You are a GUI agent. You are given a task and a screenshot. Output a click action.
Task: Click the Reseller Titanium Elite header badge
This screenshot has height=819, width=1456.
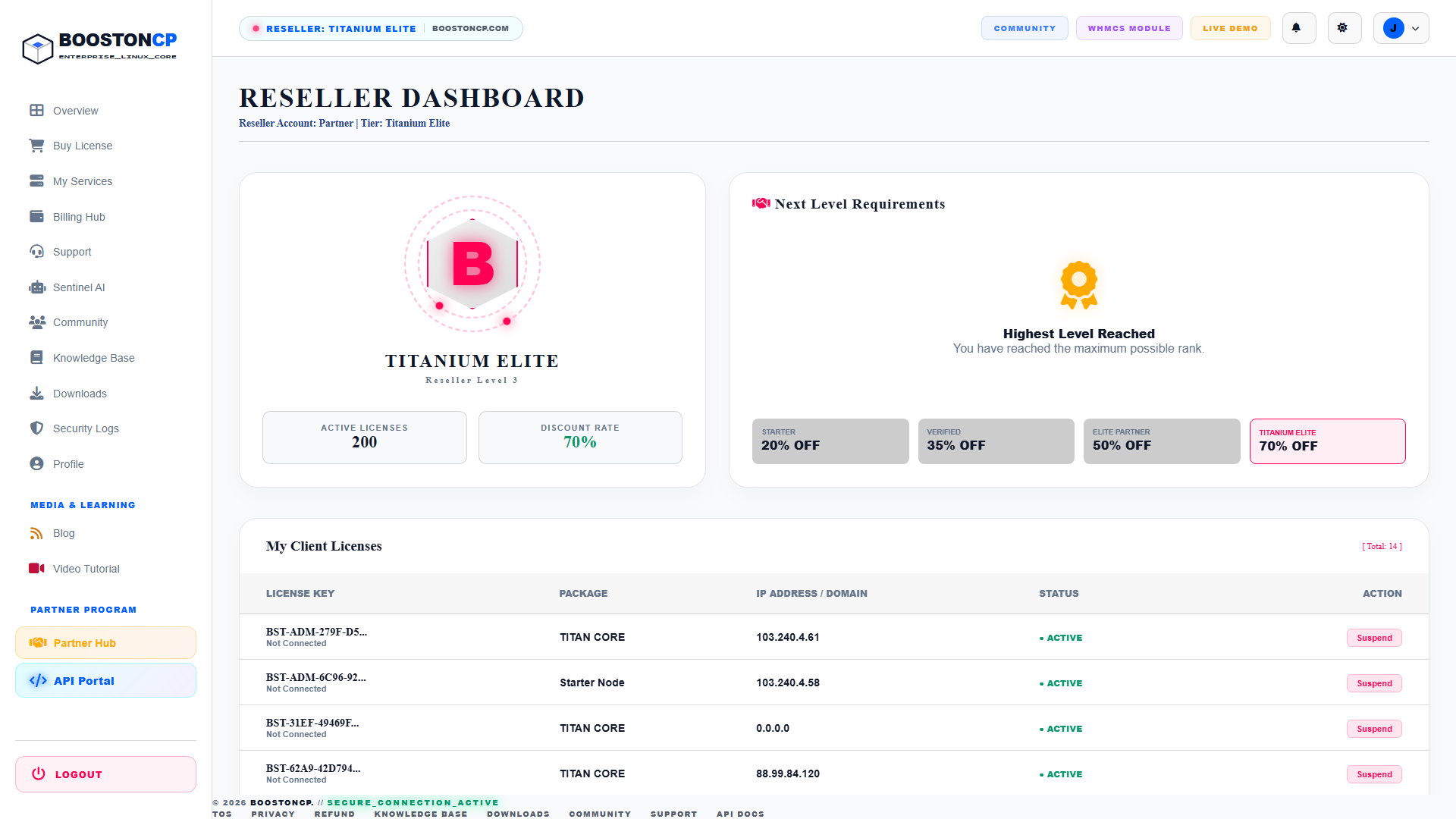[x=381, y=29]
